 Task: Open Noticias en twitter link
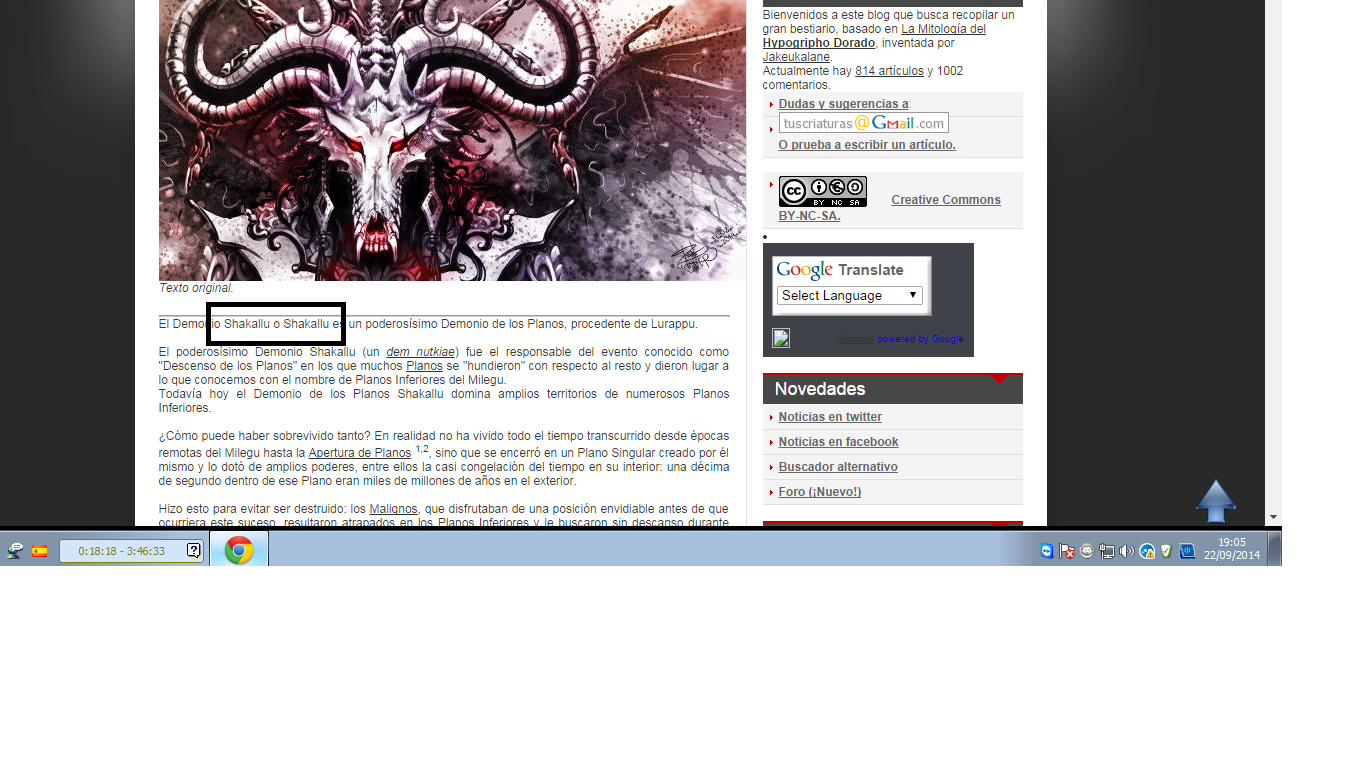click(x=830, y=417)
